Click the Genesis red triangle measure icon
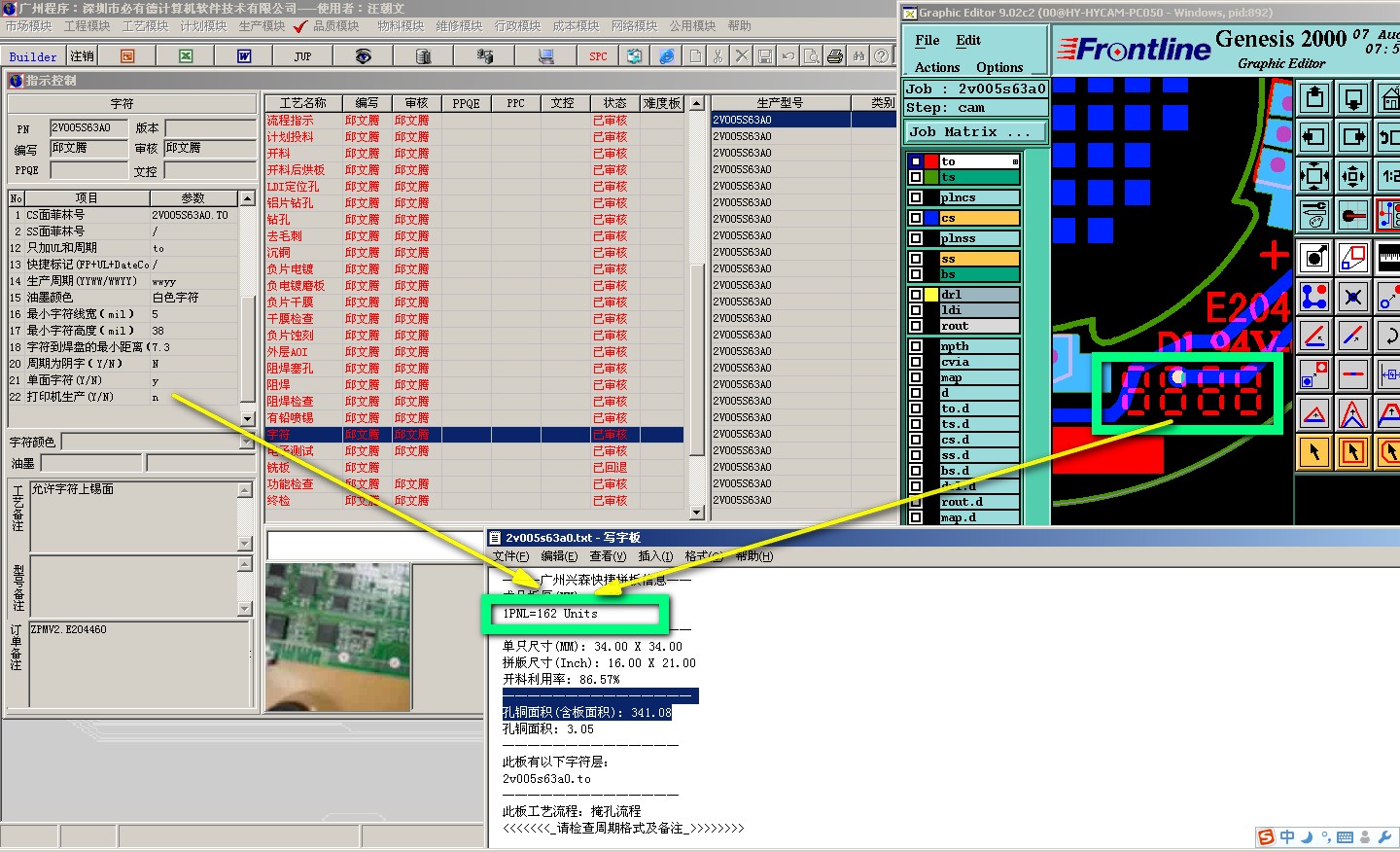The image size is (1400, 852). pos(1315,413)
